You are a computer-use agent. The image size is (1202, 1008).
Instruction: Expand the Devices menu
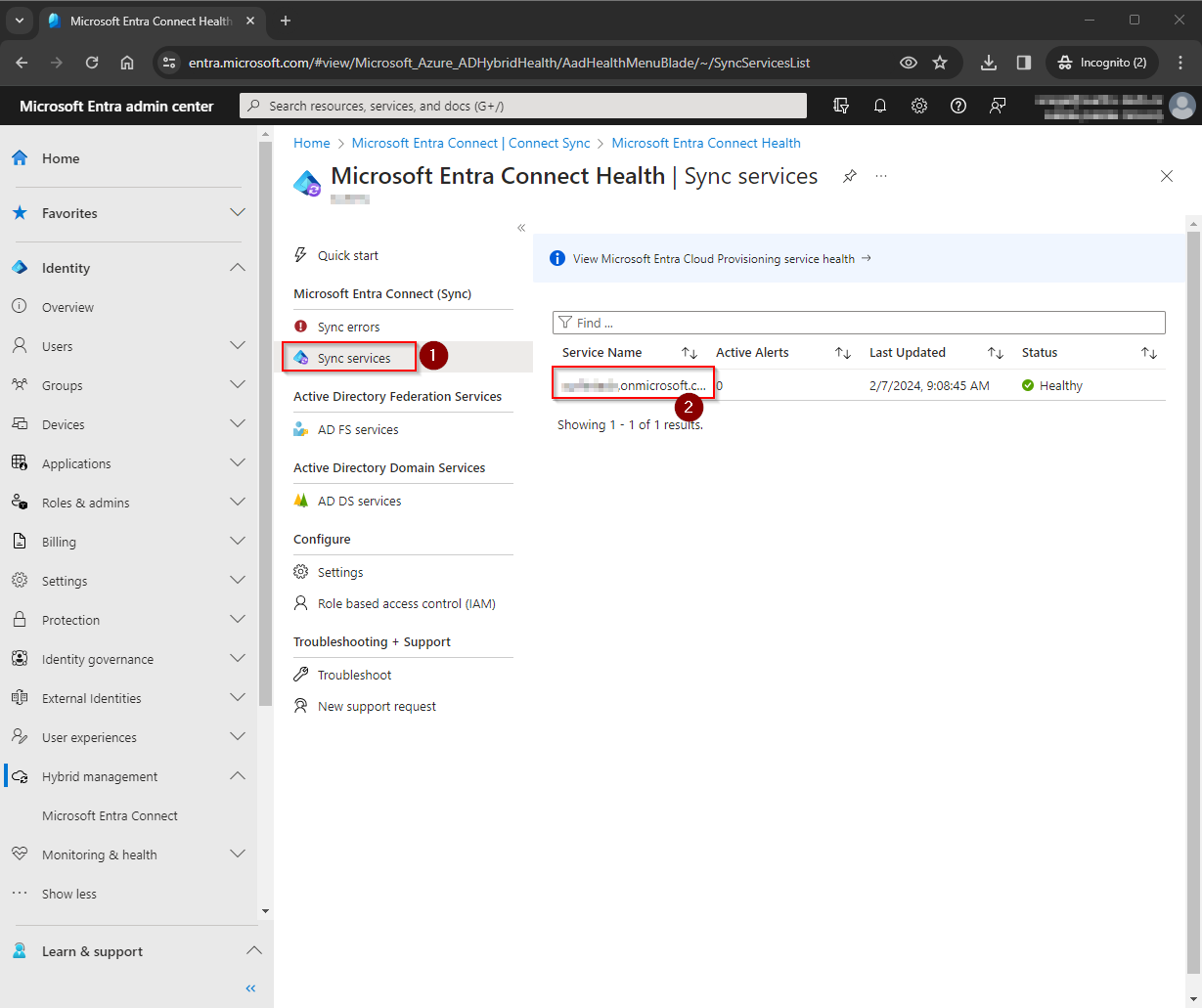click(237, 423)
